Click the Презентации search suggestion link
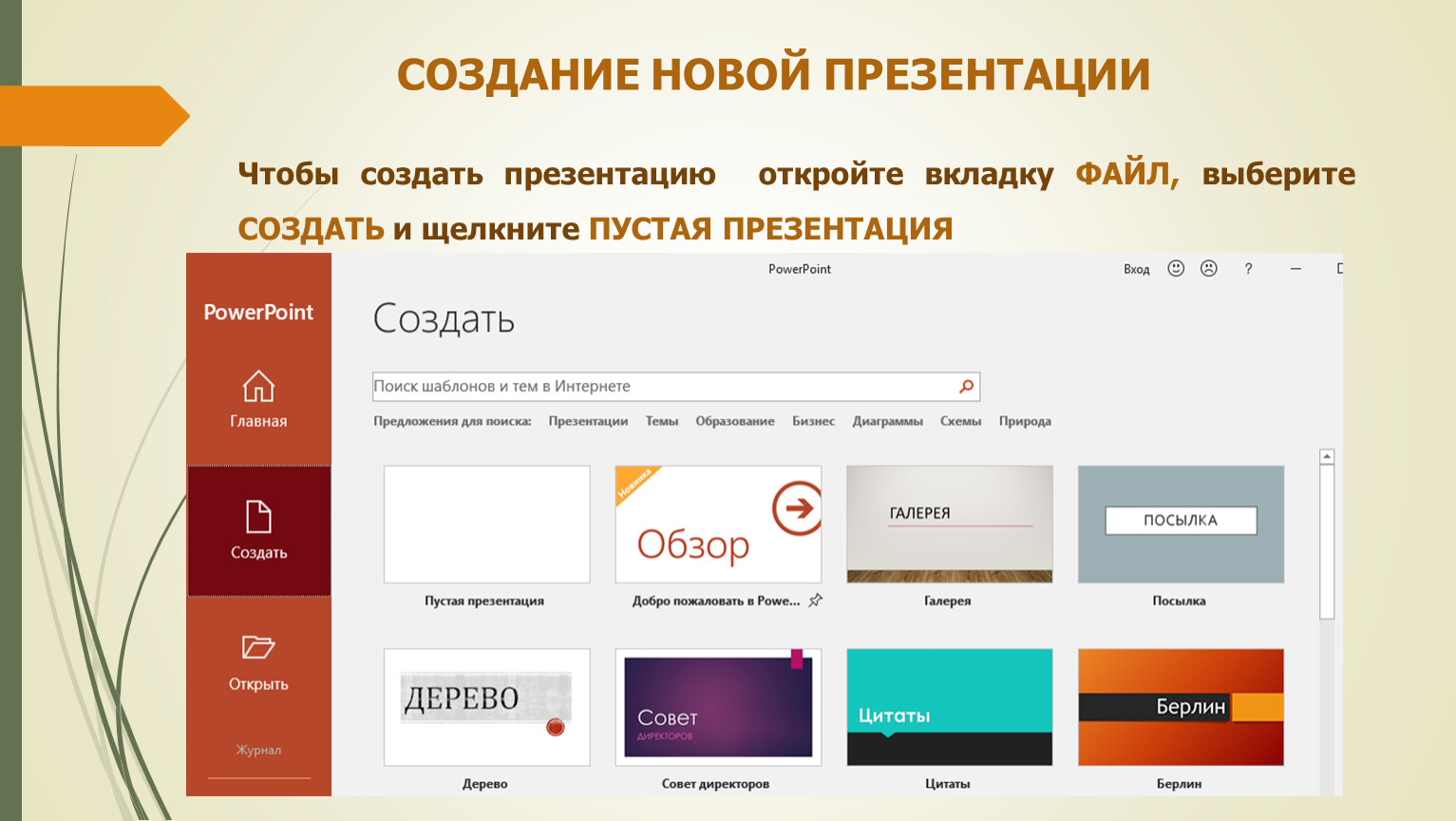This screenshot has height=821, width=1456. (588, 421)
